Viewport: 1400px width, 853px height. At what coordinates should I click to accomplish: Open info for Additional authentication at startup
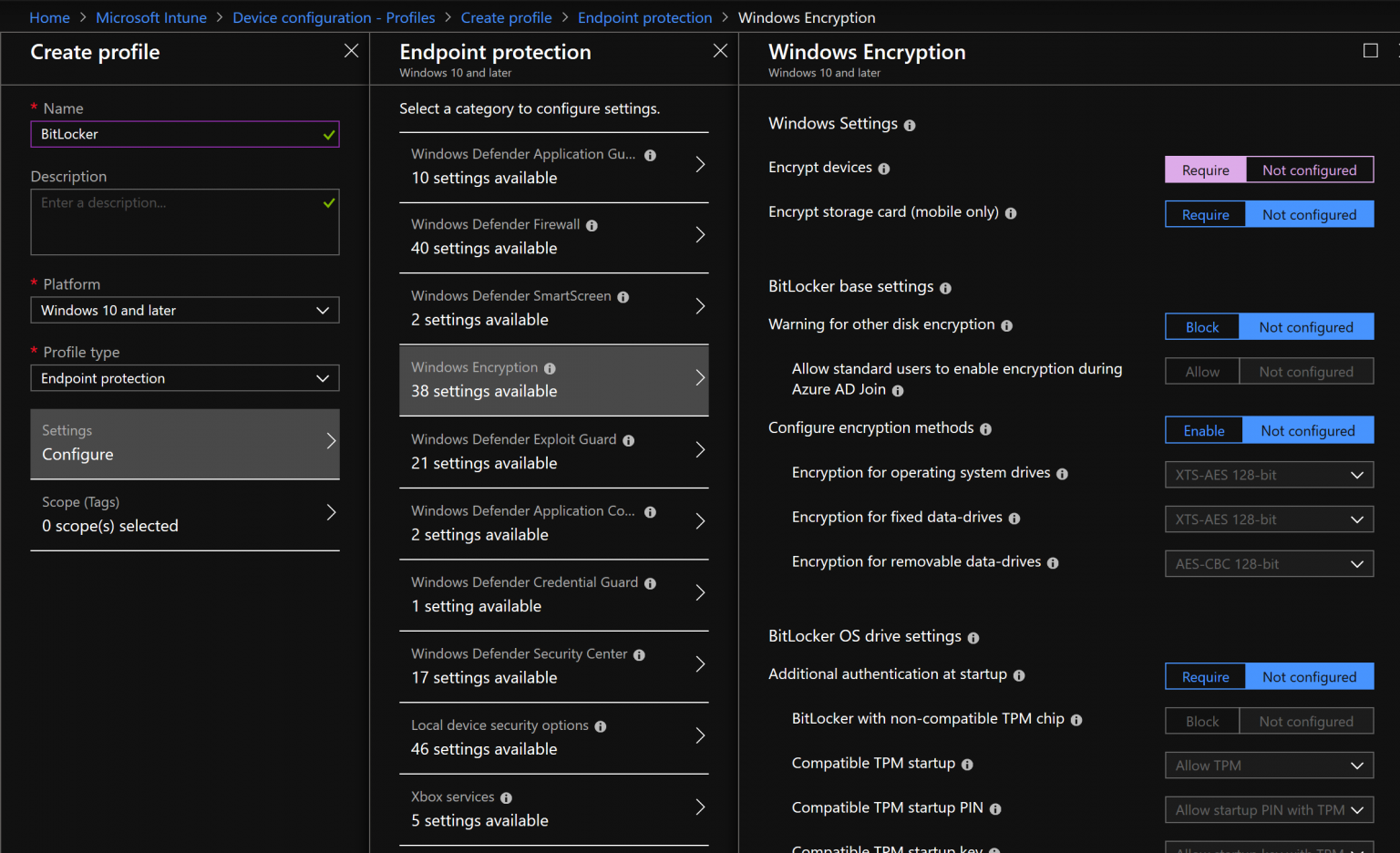coord(1020,675)
